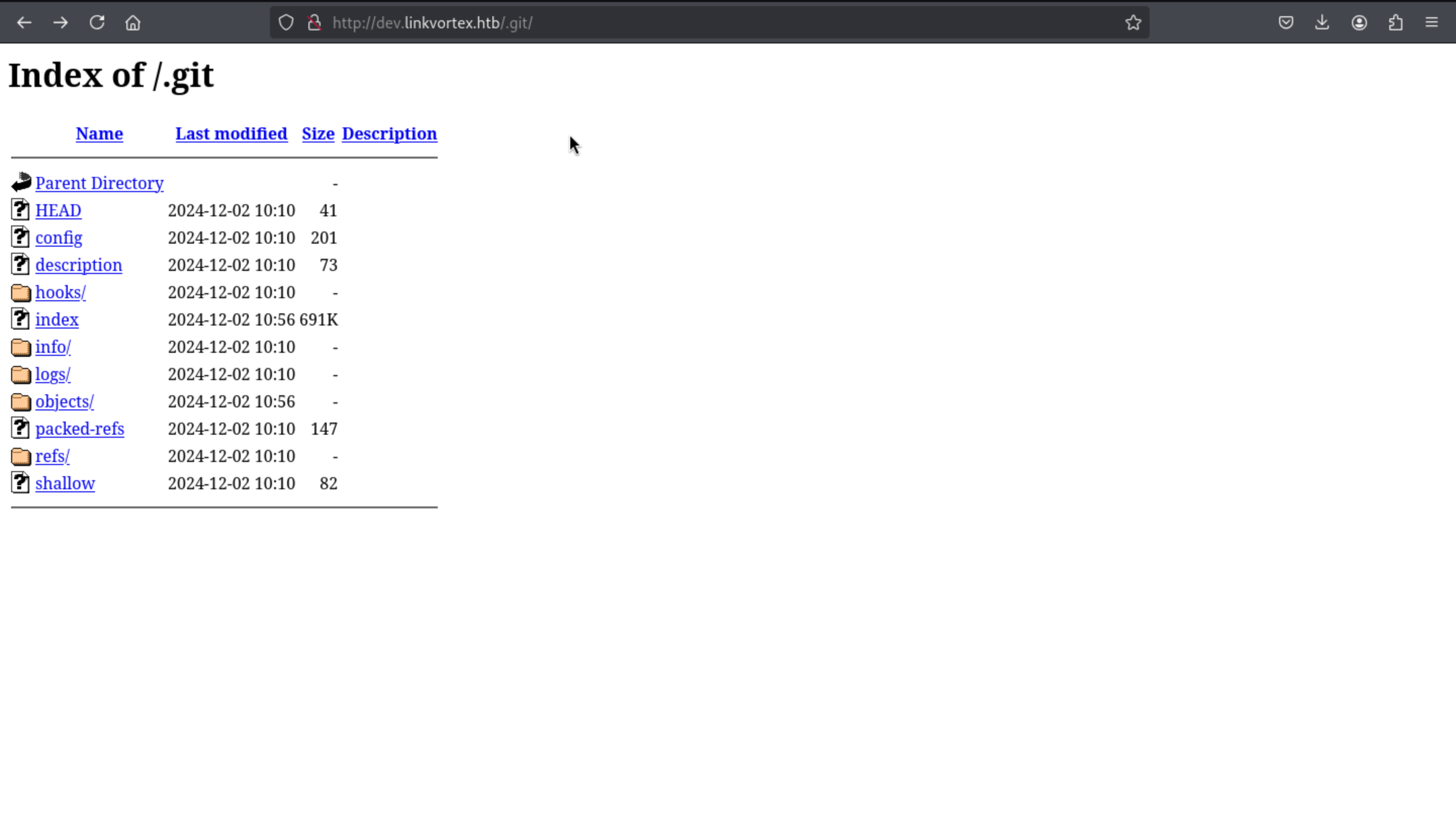Screen dimensions: 1456x834
Task: Go to Parent Directory
Action: (x=99, y=183)
